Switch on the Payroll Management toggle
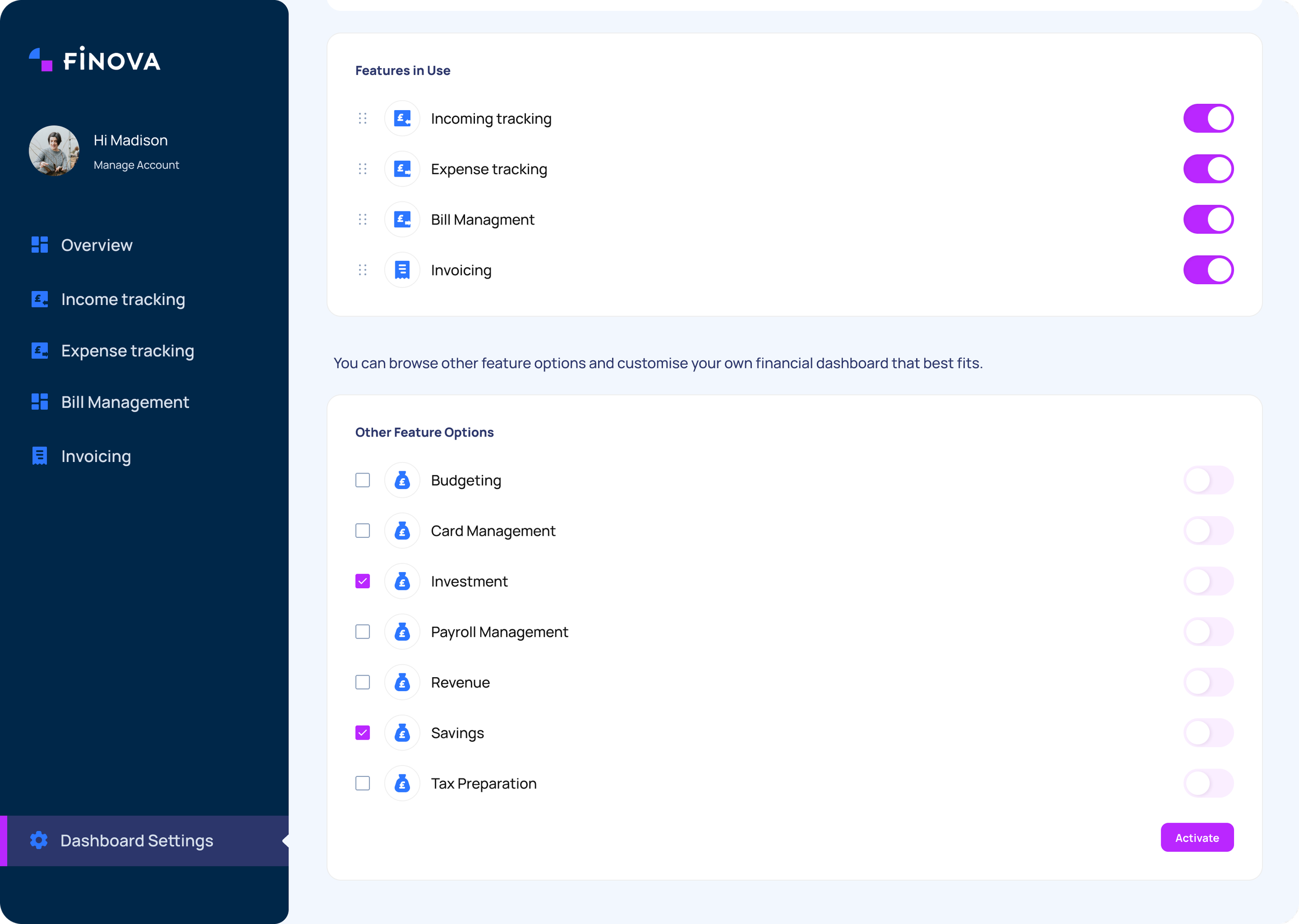 point(1208,631)
